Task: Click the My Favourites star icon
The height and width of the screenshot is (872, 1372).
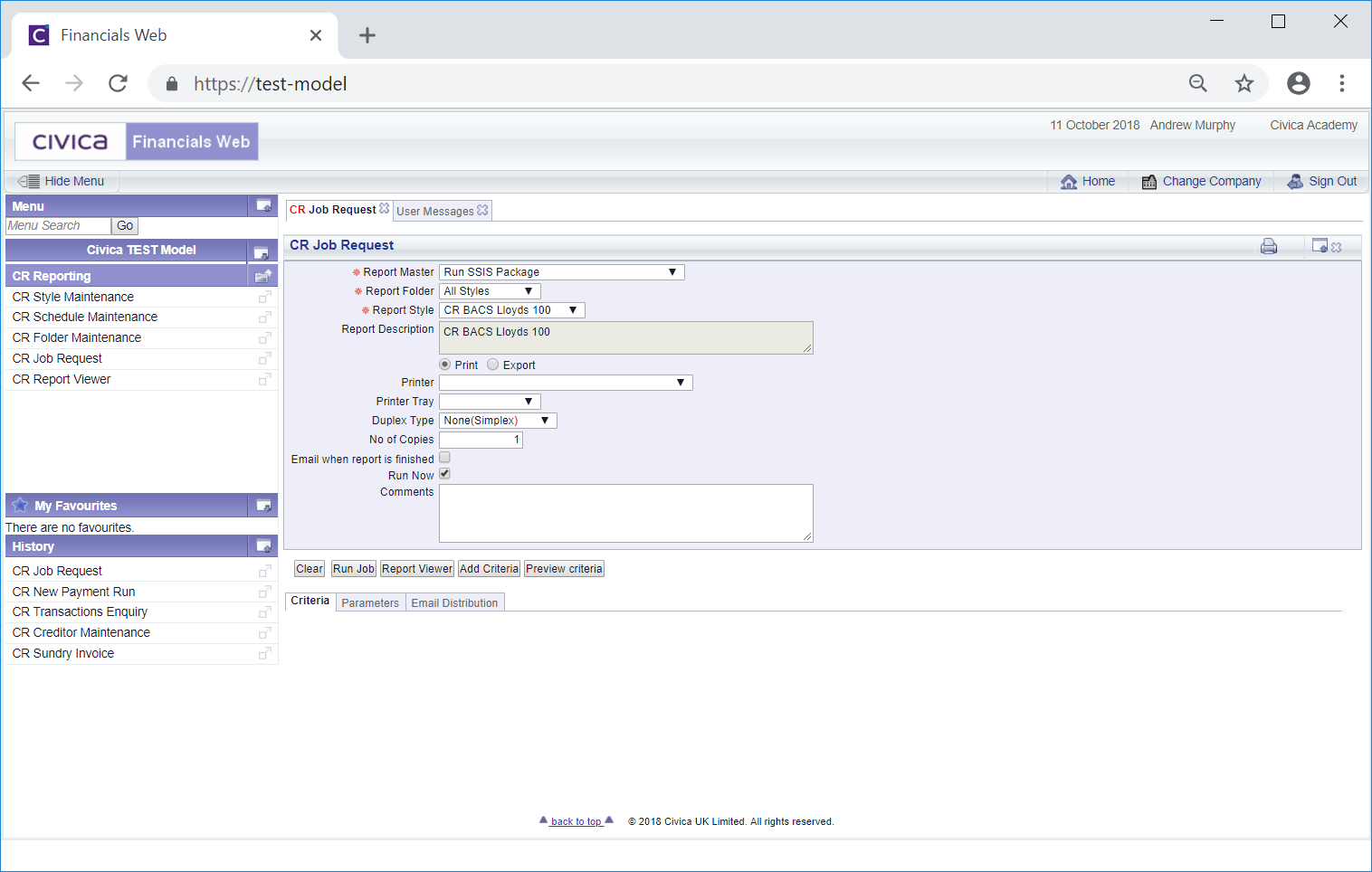Action: 20,505
